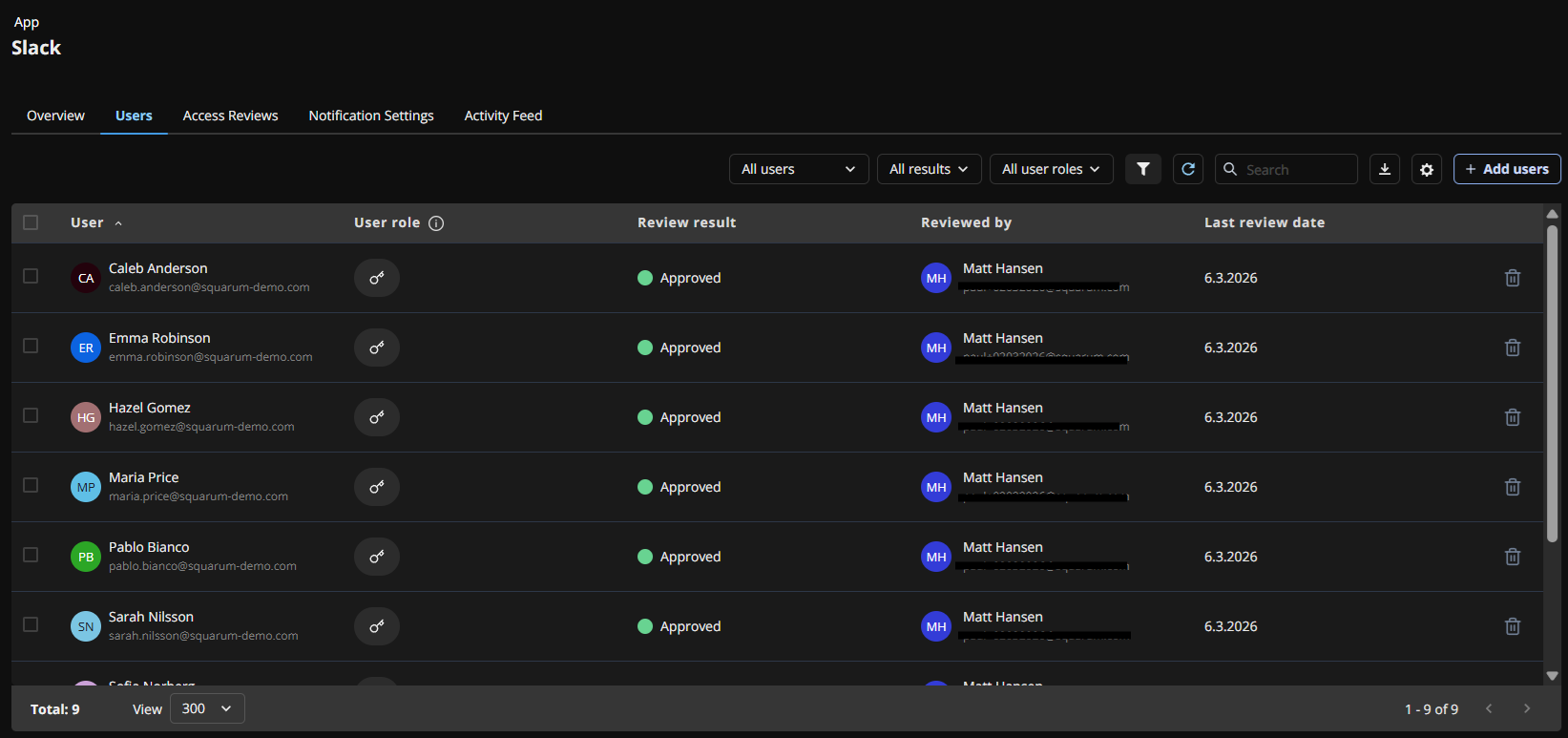
Task: Click Emma Robinson's key role icon
Action: [x=377, y=348]
